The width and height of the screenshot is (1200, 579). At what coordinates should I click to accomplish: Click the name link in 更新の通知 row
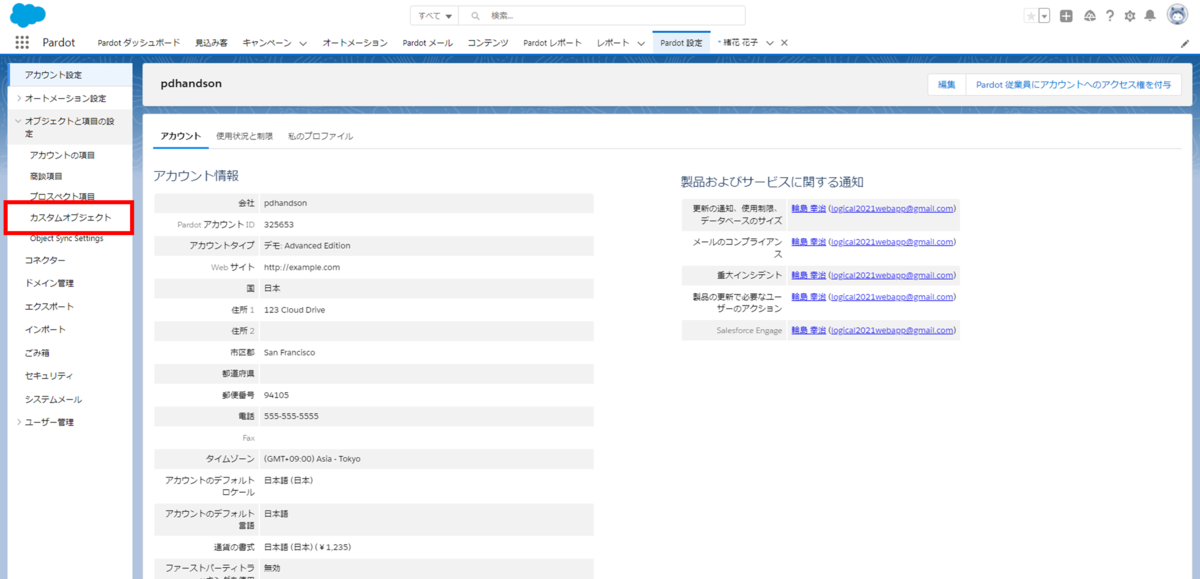[809, 208]
